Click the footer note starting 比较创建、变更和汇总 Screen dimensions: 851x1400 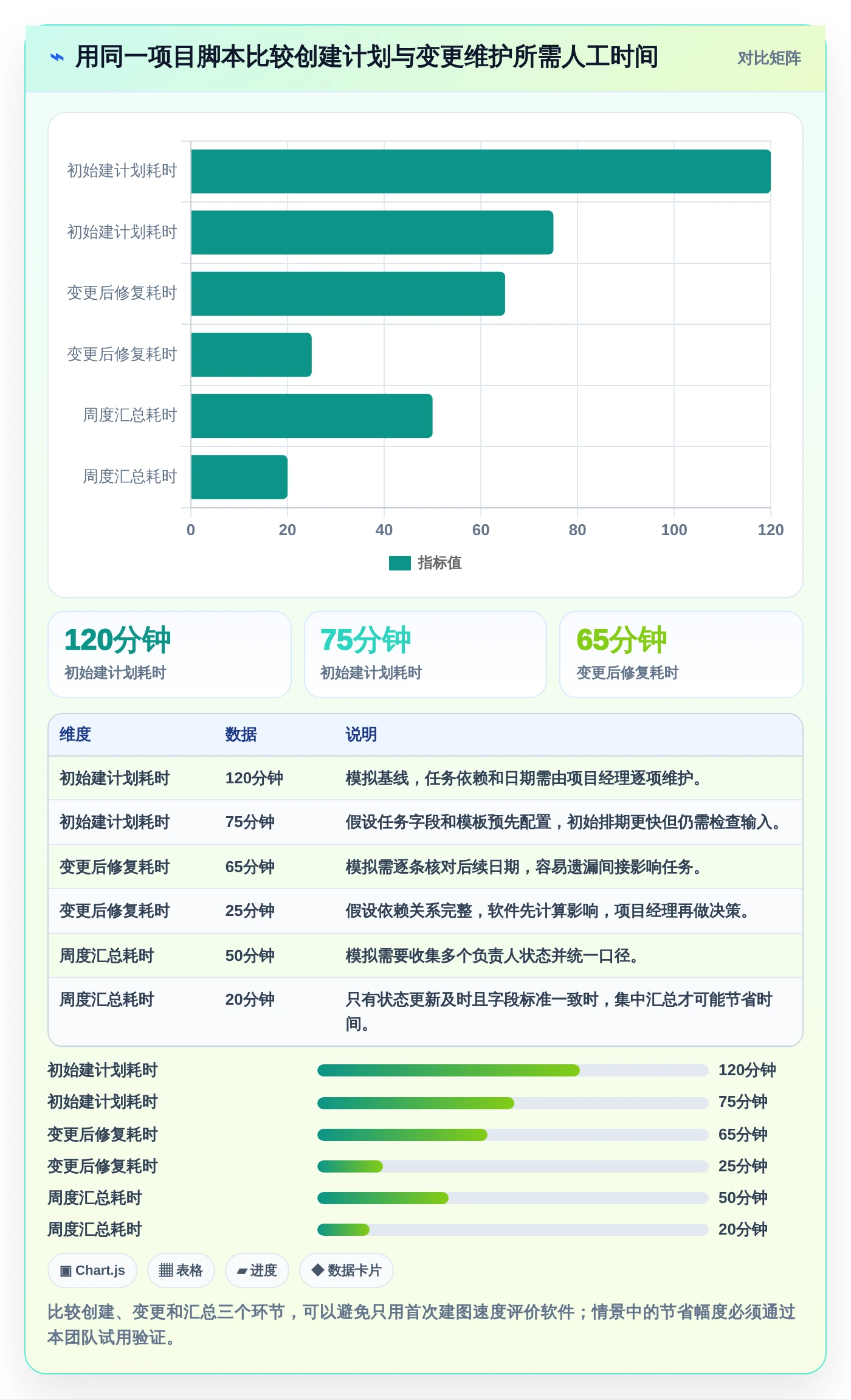point(421,1325)
